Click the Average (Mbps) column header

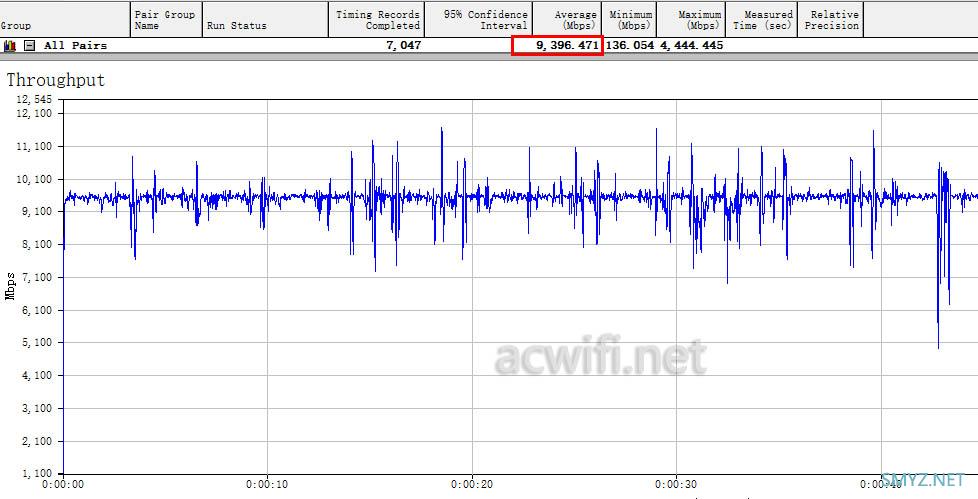[x=567, y=19]
